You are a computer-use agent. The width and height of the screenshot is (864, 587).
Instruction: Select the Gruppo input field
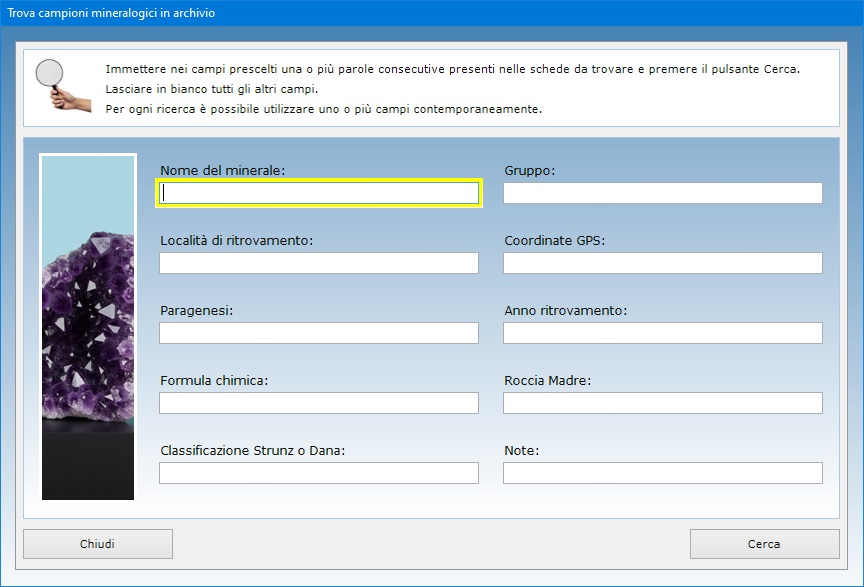tap(662, 193)
